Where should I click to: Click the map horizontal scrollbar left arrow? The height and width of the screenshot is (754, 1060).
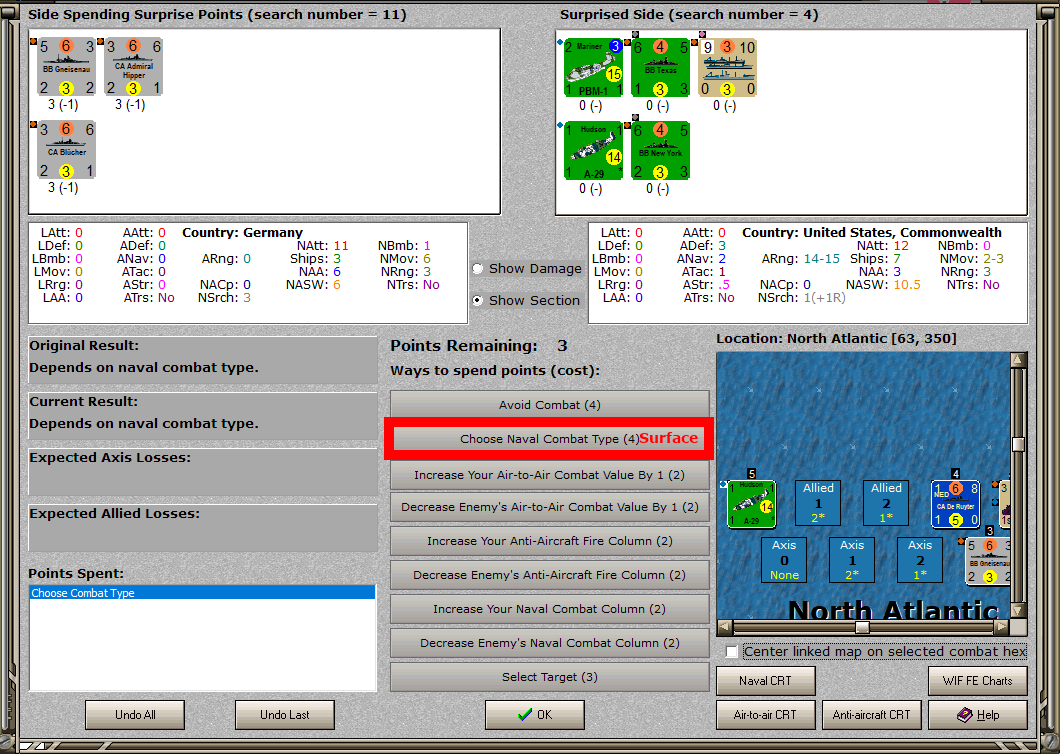click(x=725, y=627)
